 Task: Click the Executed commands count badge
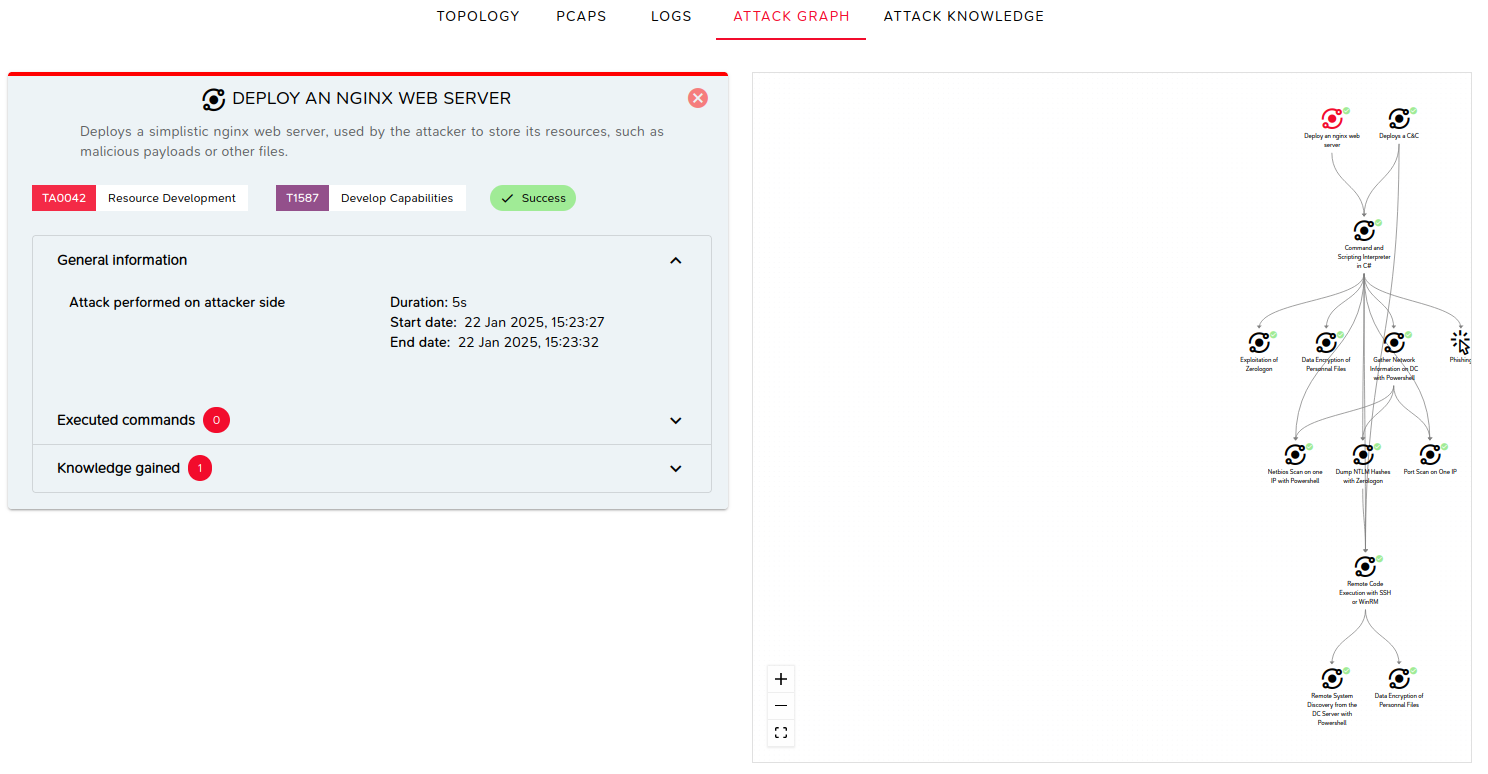tap(216, 420)
